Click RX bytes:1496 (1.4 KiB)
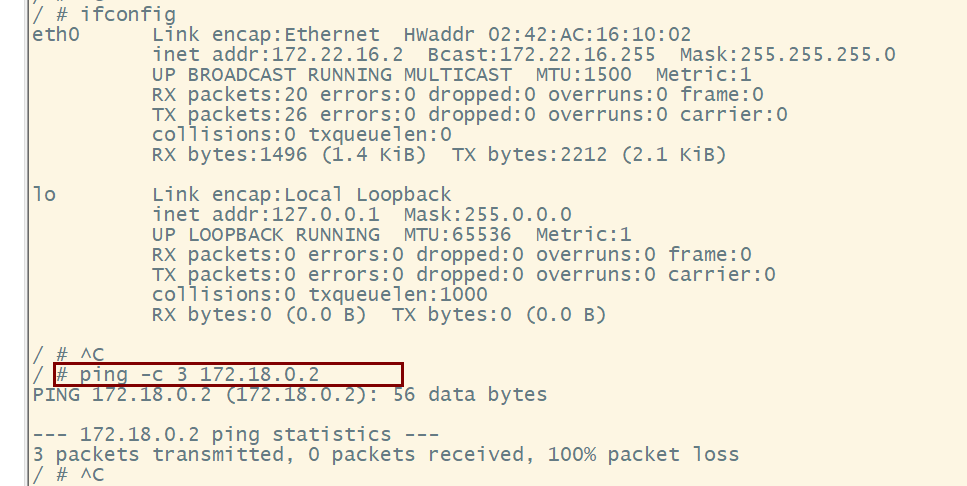This screenshot has height=486, width=967. (289, 154)
